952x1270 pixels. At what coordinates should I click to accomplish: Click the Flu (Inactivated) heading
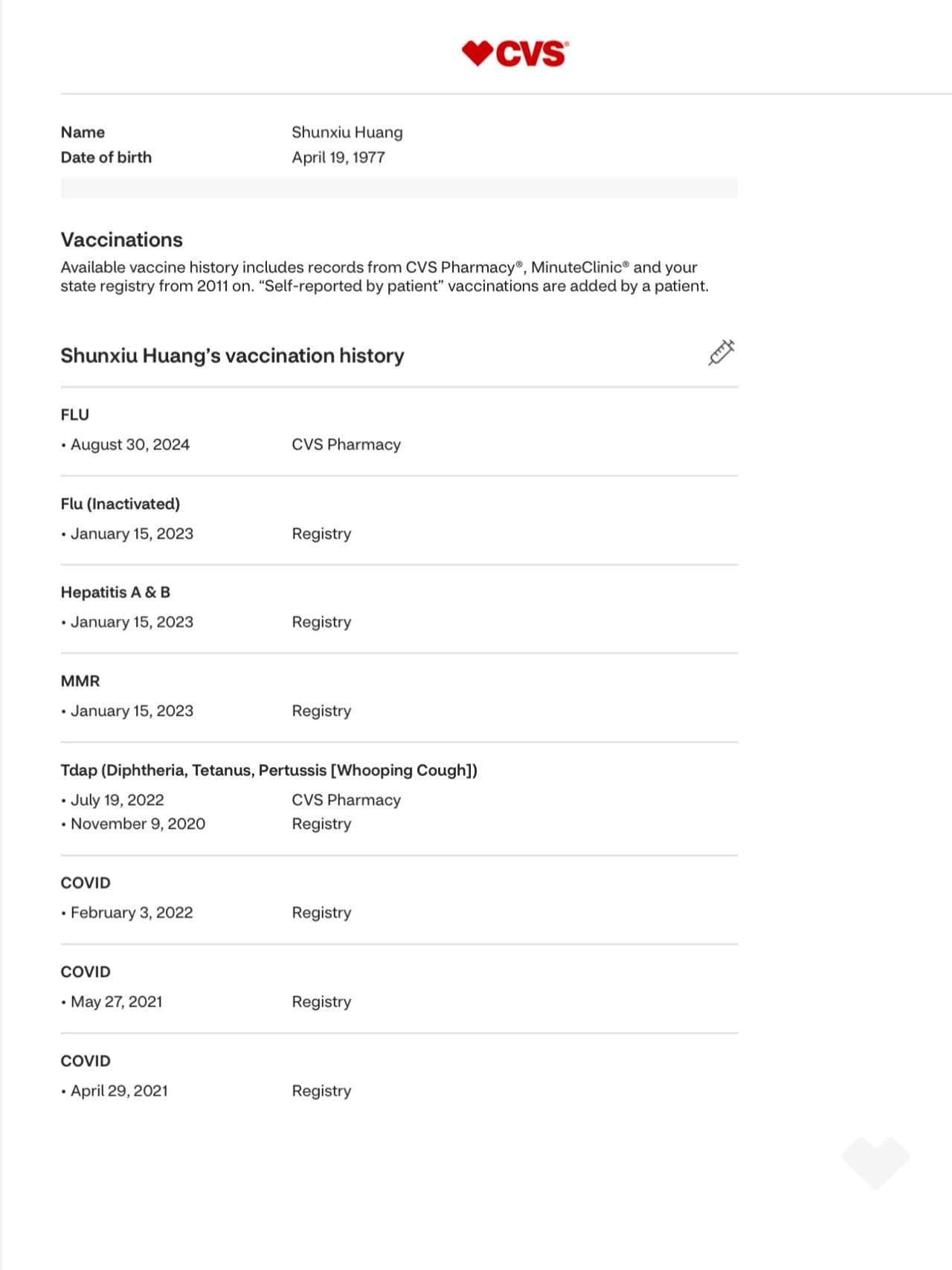[x=120, y=504]
